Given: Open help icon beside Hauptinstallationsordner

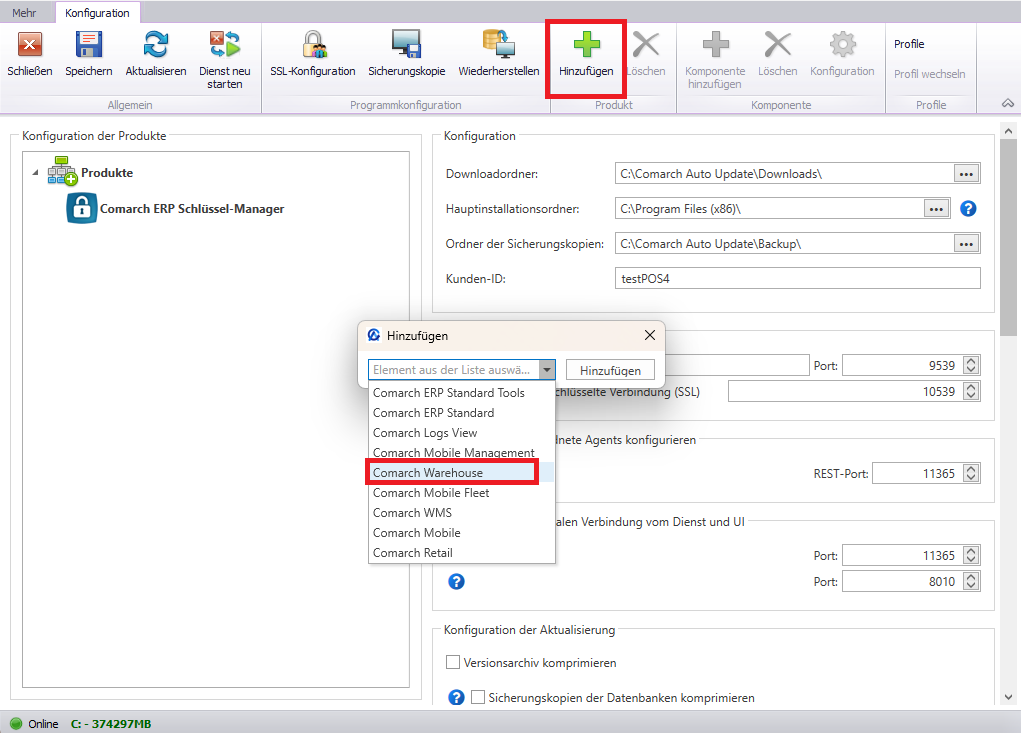Looking at the screenshot, I should [968, 208].
